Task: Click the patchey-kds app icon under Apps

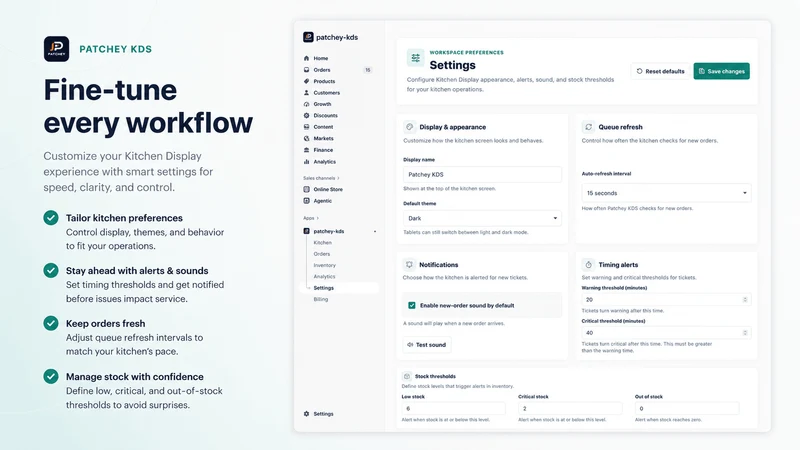Action: click(307, 231)
